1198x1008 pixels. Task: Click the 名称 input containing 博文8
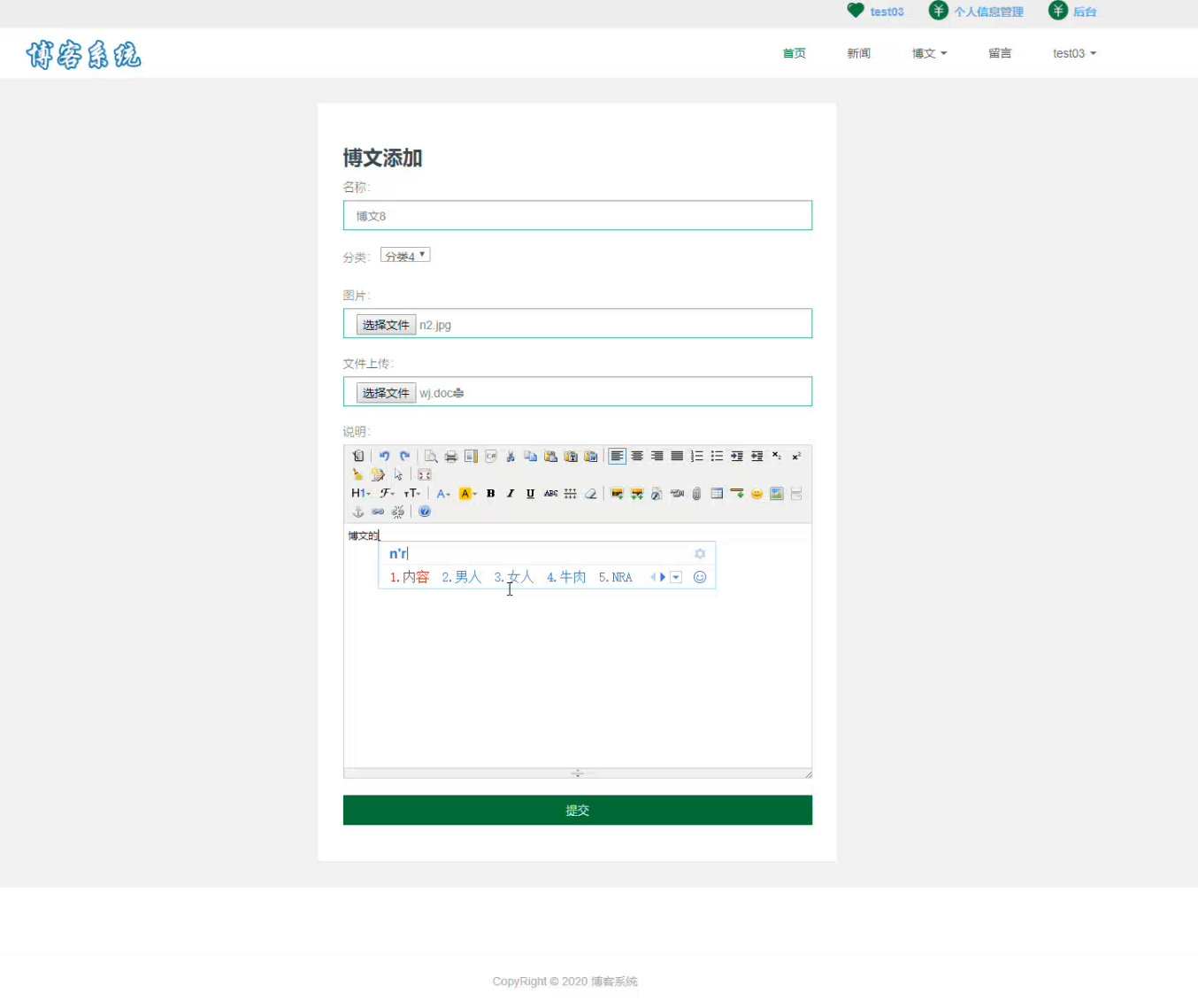578,215
